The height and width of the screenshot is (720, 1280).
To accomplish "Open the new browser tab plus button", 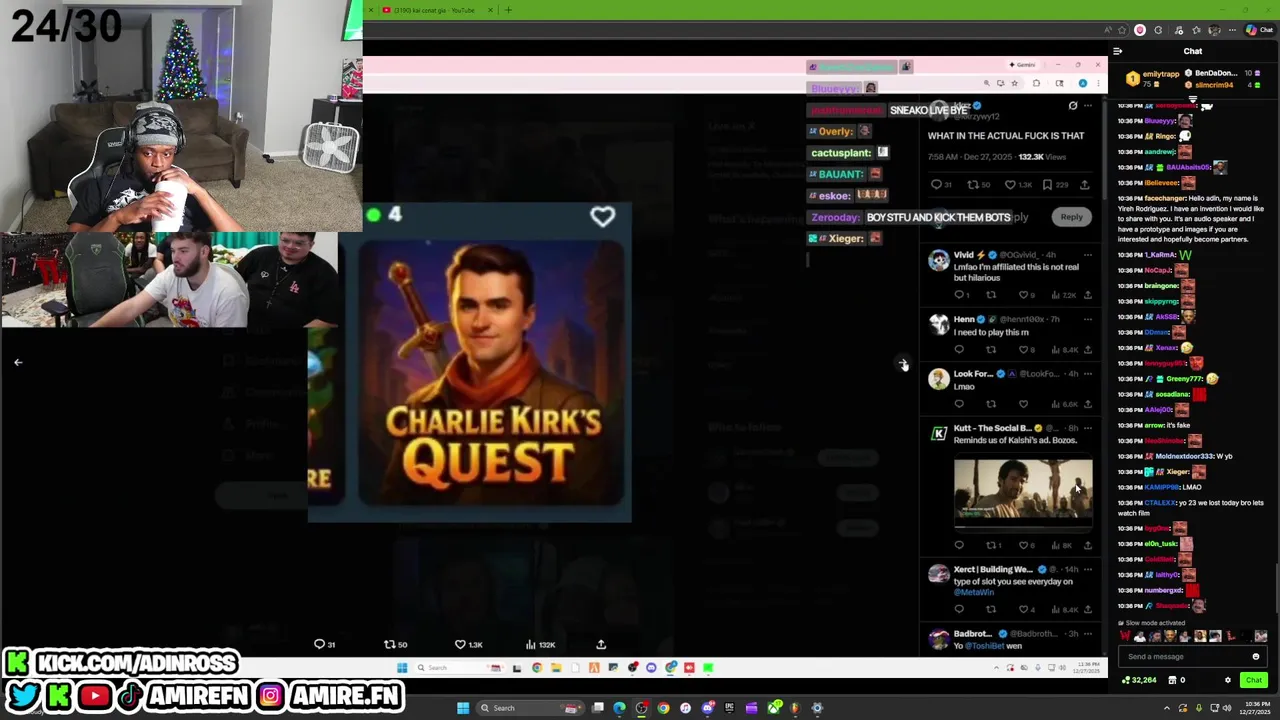I will [508, 10].
